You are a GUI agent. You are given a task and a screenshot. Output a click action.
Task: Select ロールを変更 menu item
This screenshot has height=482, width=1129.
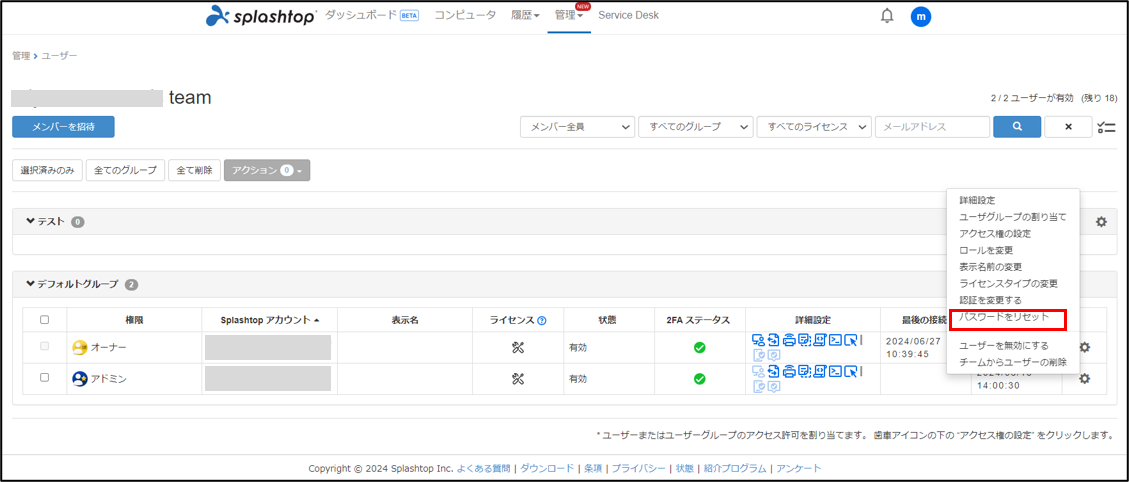coord(986,250)
